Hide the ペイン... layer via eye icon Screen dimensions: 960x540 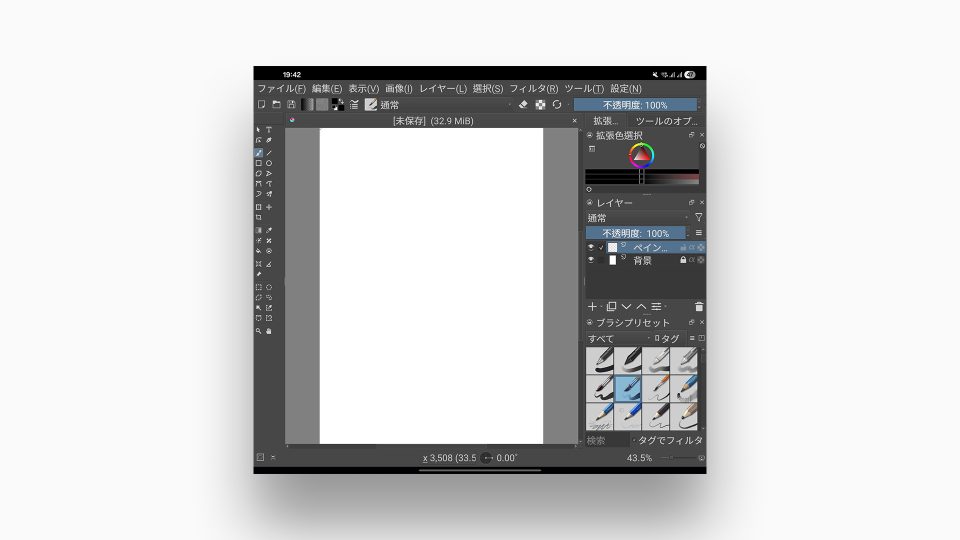click(x=591, y=247)
